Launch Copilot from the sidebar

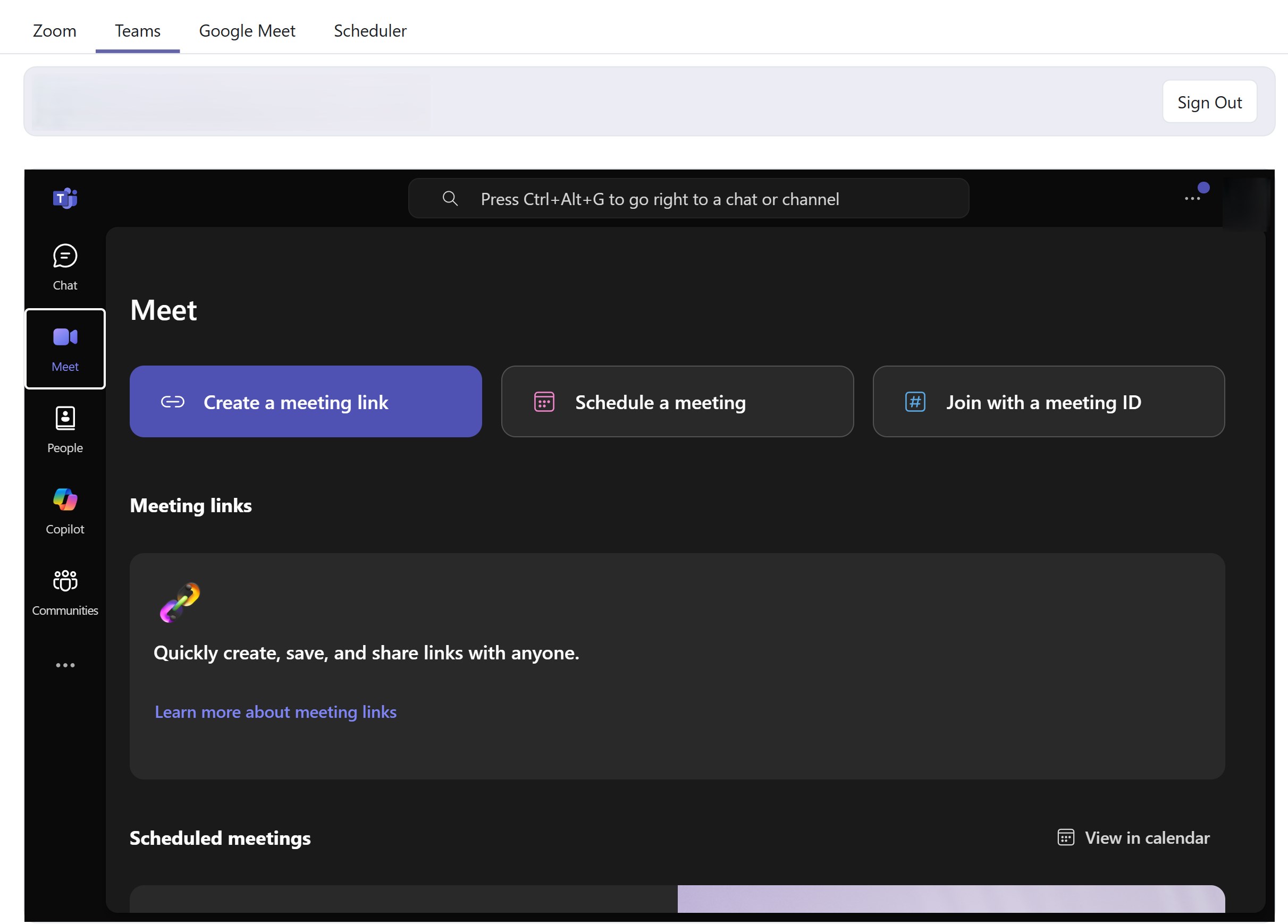click(x=65, y=511)
